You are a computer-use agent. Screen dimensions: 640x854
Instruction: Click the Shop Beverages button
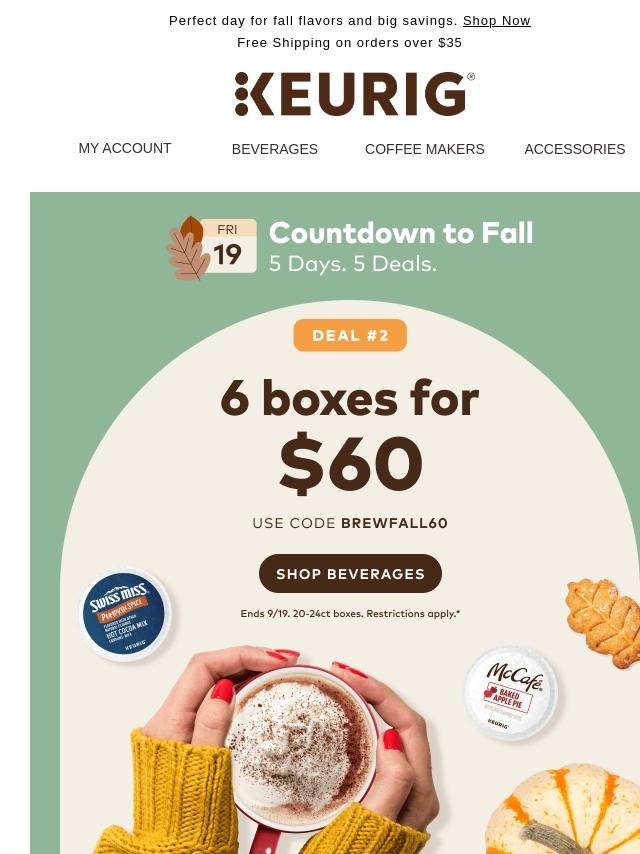pyautogui.click(x=350, y=574)
